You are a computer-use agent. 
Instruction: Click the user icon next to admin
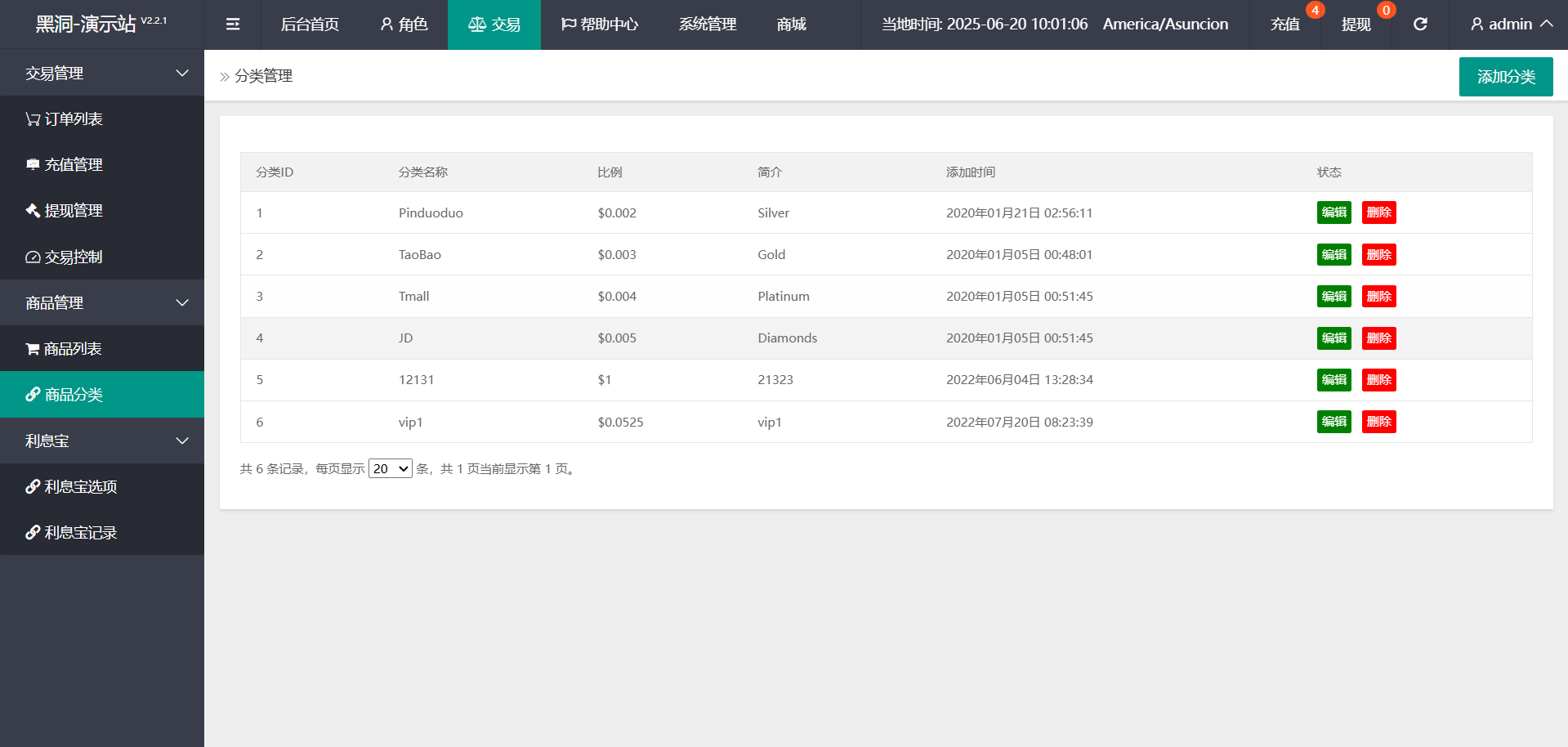1476,25
